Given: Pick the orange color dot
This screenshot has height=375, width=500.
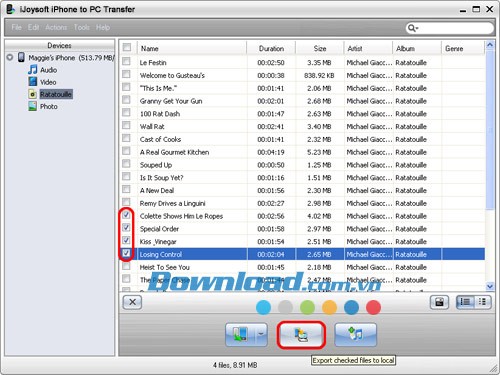Looking at the screenshot, I should [329, 307].
